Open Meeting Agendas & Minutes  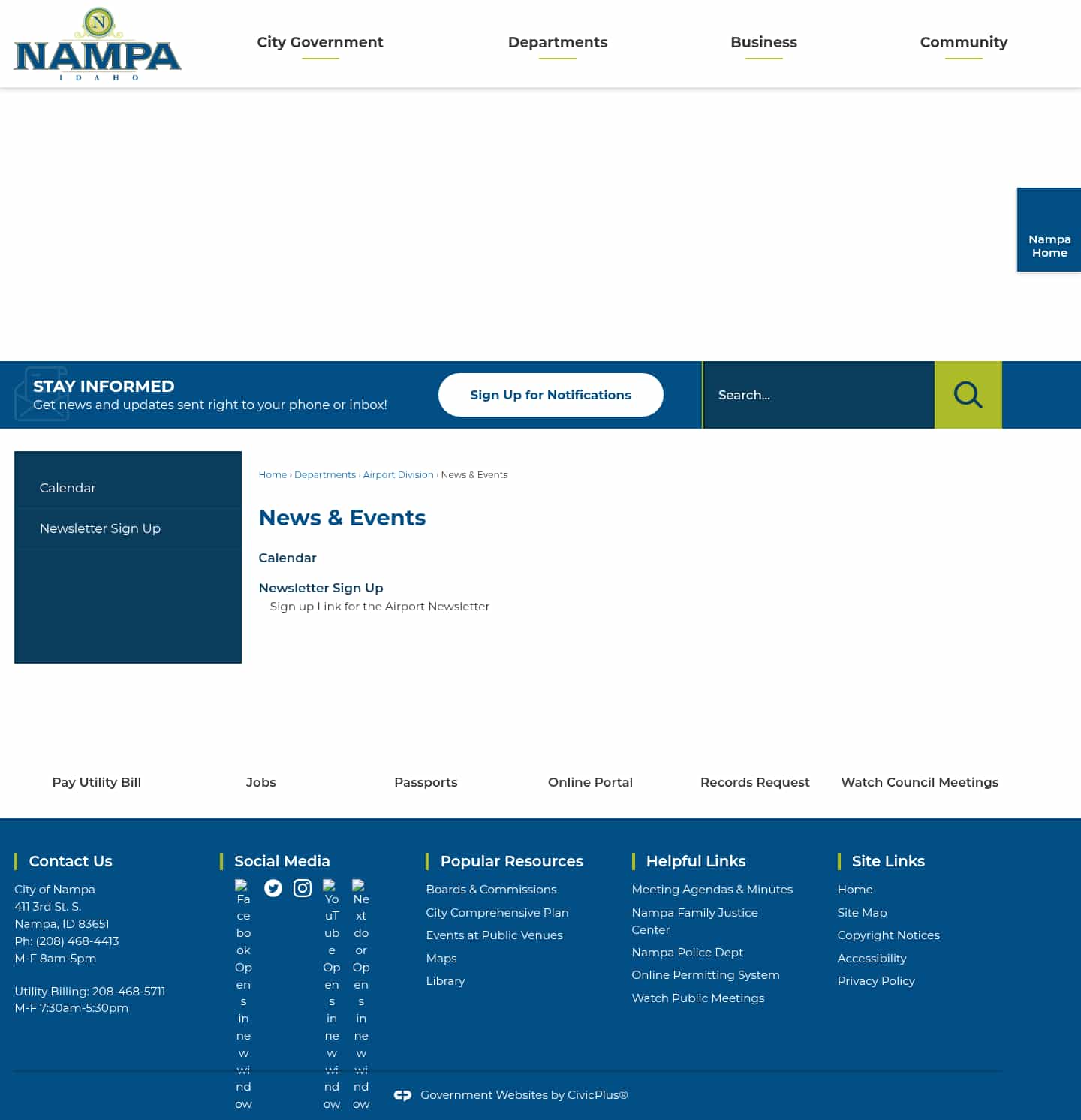(712, 889)
